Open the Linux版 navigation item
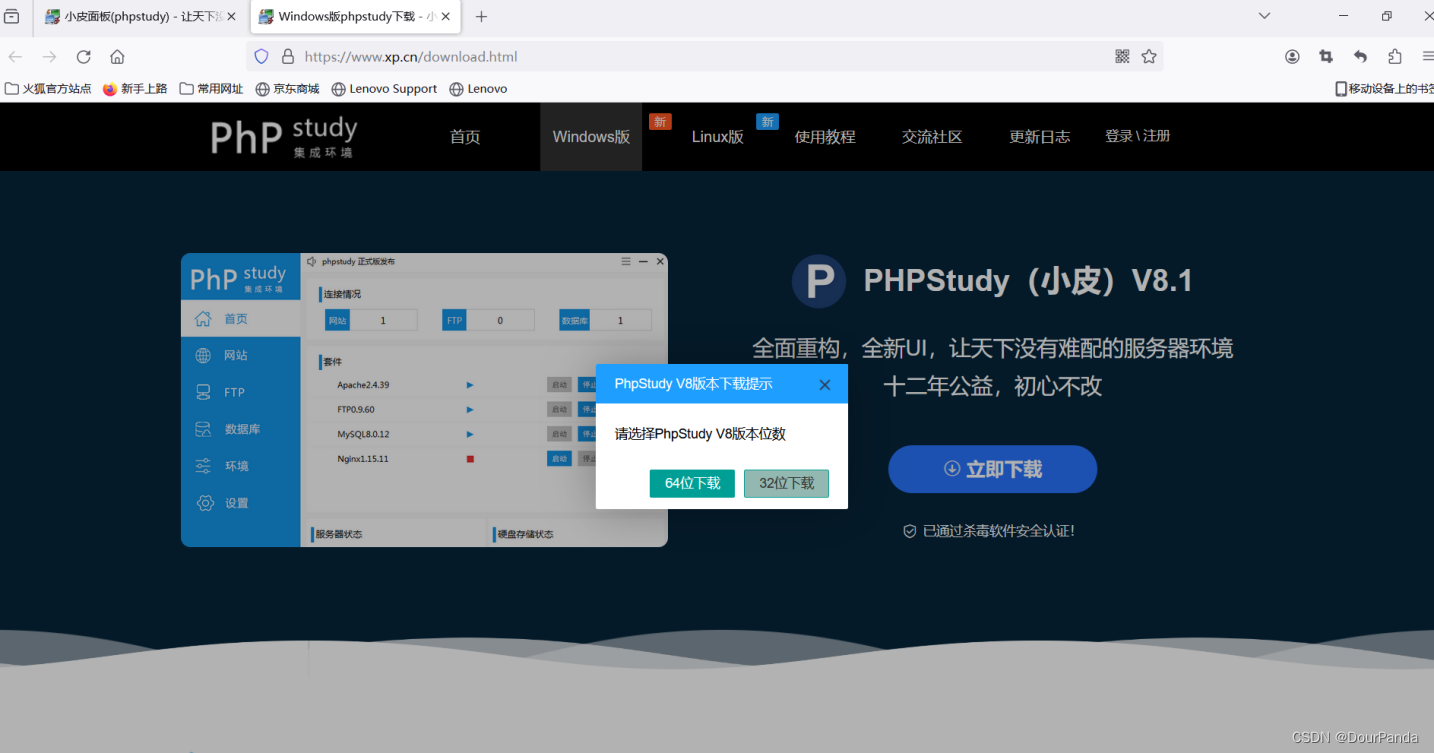1434x753 pixels. click(x=718, y=137)
